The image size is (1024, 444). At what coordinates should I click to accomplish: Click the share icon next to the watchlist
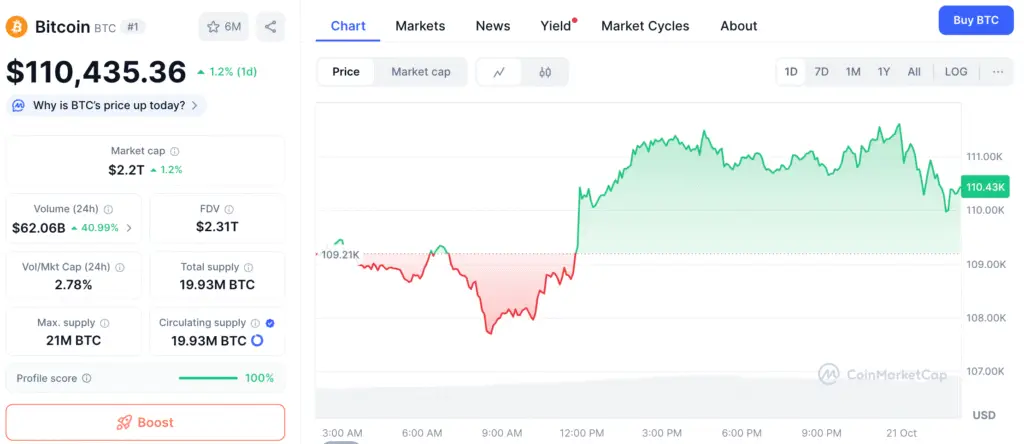271,27
